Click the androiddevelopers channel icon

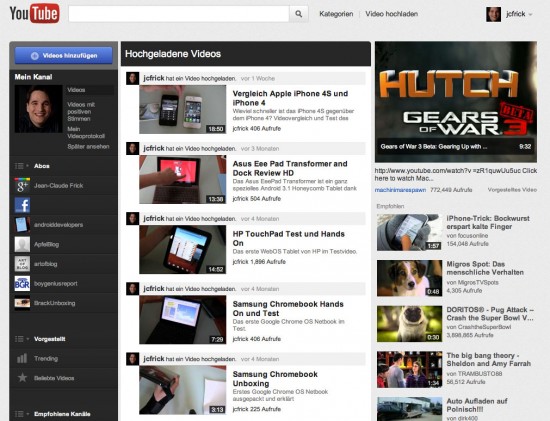[22, 225]
